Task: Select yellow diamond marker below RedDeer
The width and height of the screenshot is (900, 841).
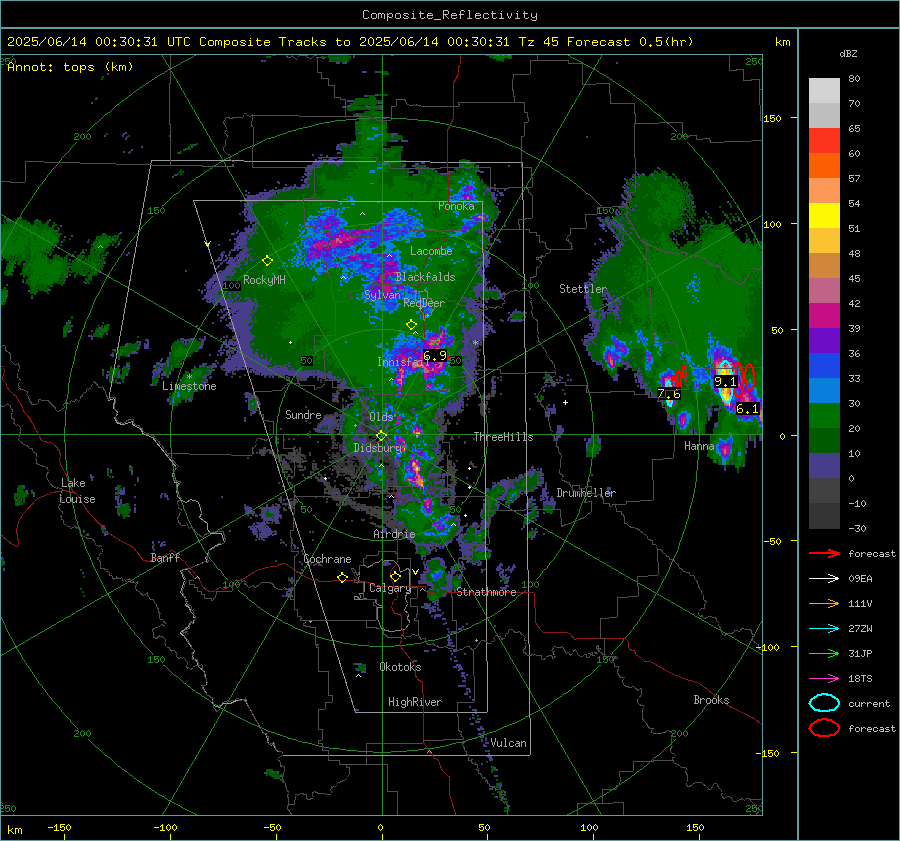Action: 412,324
